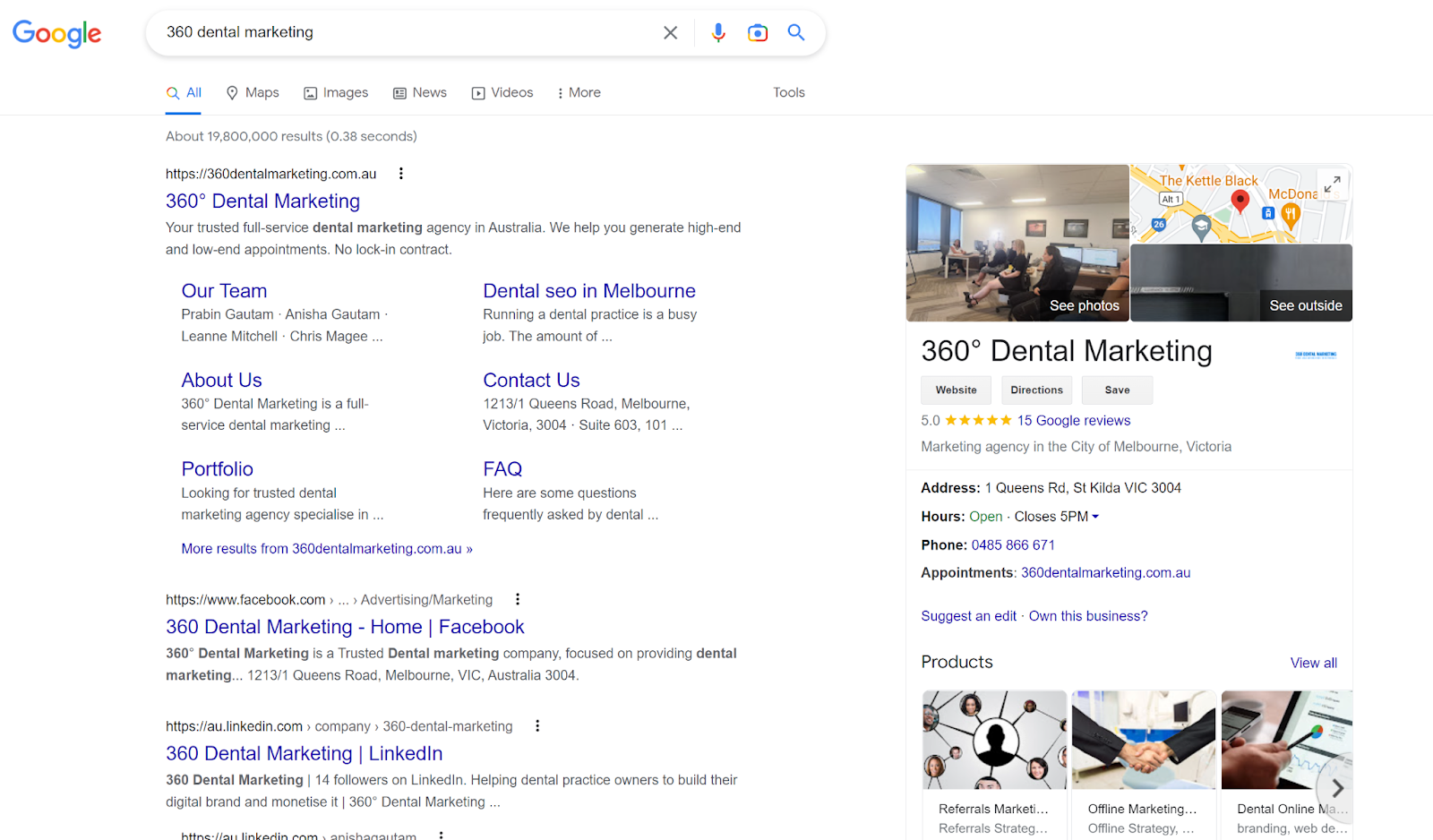1433x840 pixels.
Task: Open Search by image camera icon
Action: [x=758, y=33]
